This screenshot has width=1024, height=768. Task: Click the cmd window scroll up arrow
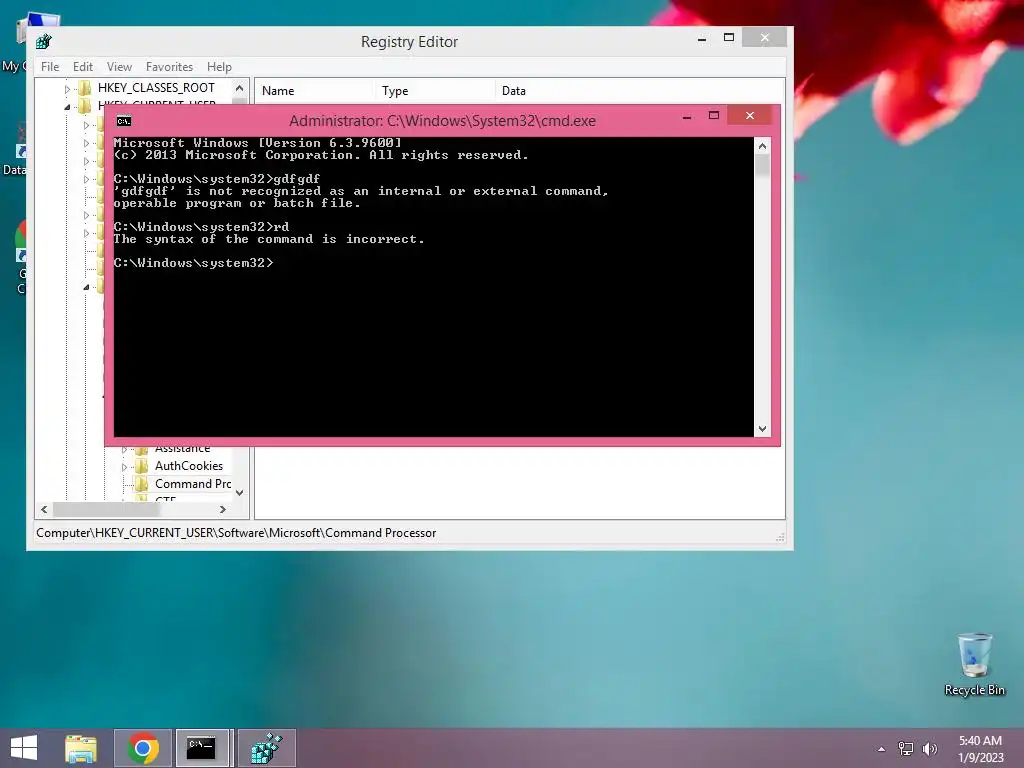tap(762, 146)
